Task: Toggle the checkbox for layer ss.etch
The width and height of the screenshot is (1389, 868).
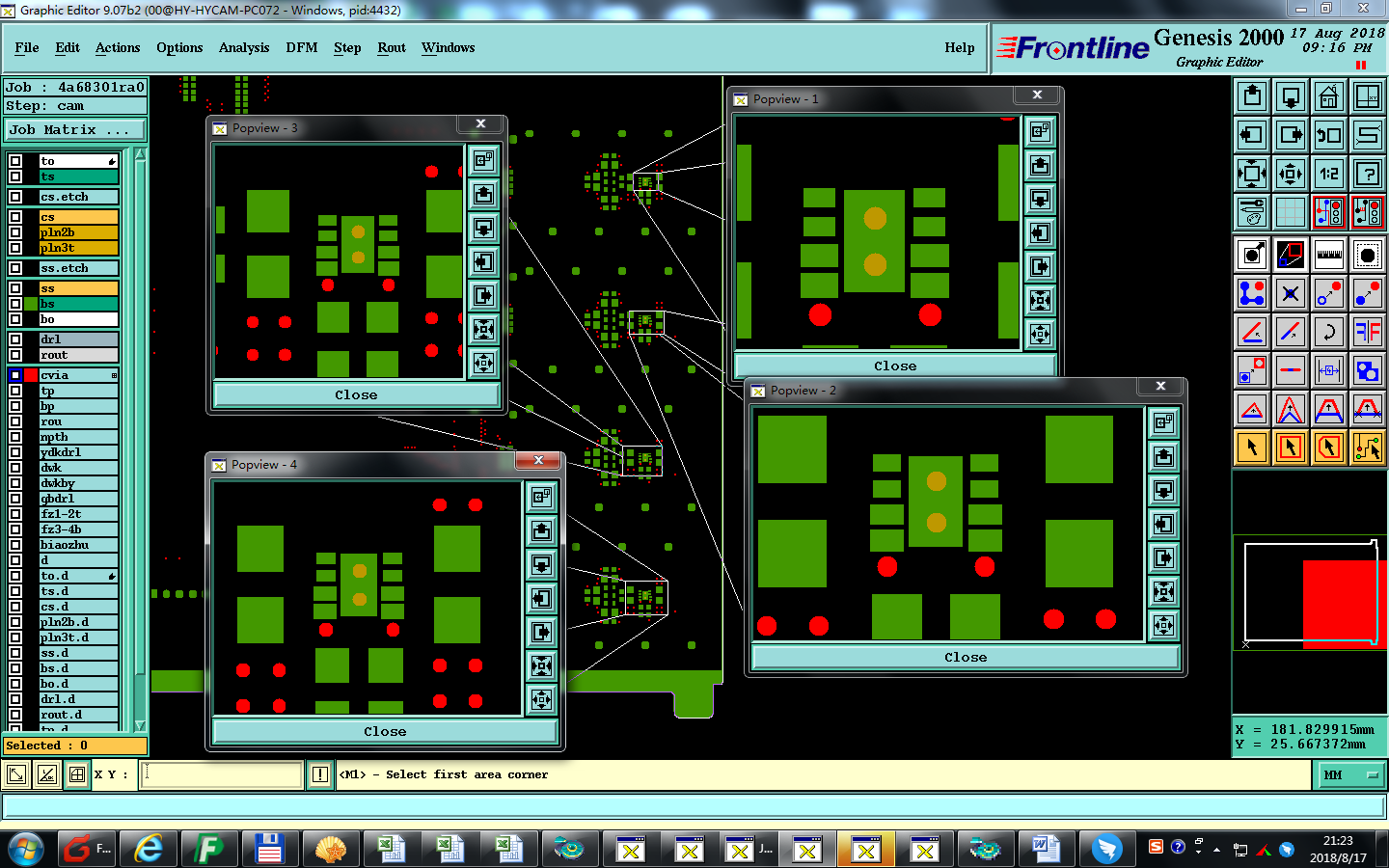Action: (x=15, y=268)
